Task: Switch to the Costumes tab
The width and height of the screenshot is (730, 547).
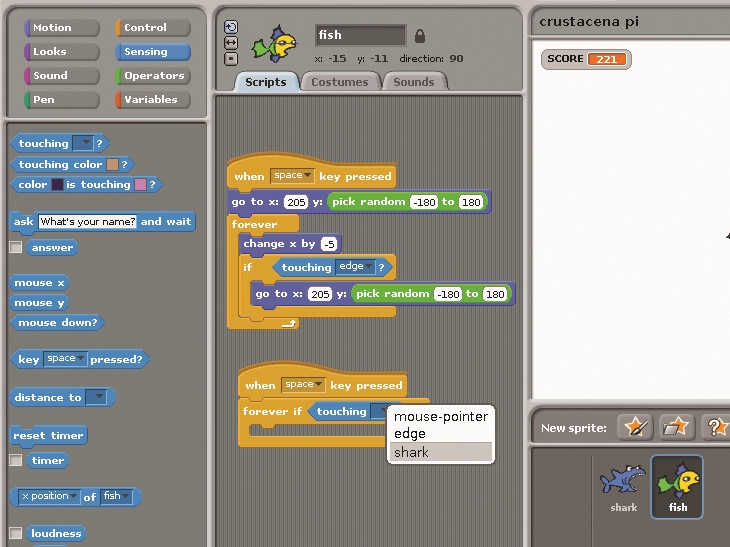Action: (340, 82)
